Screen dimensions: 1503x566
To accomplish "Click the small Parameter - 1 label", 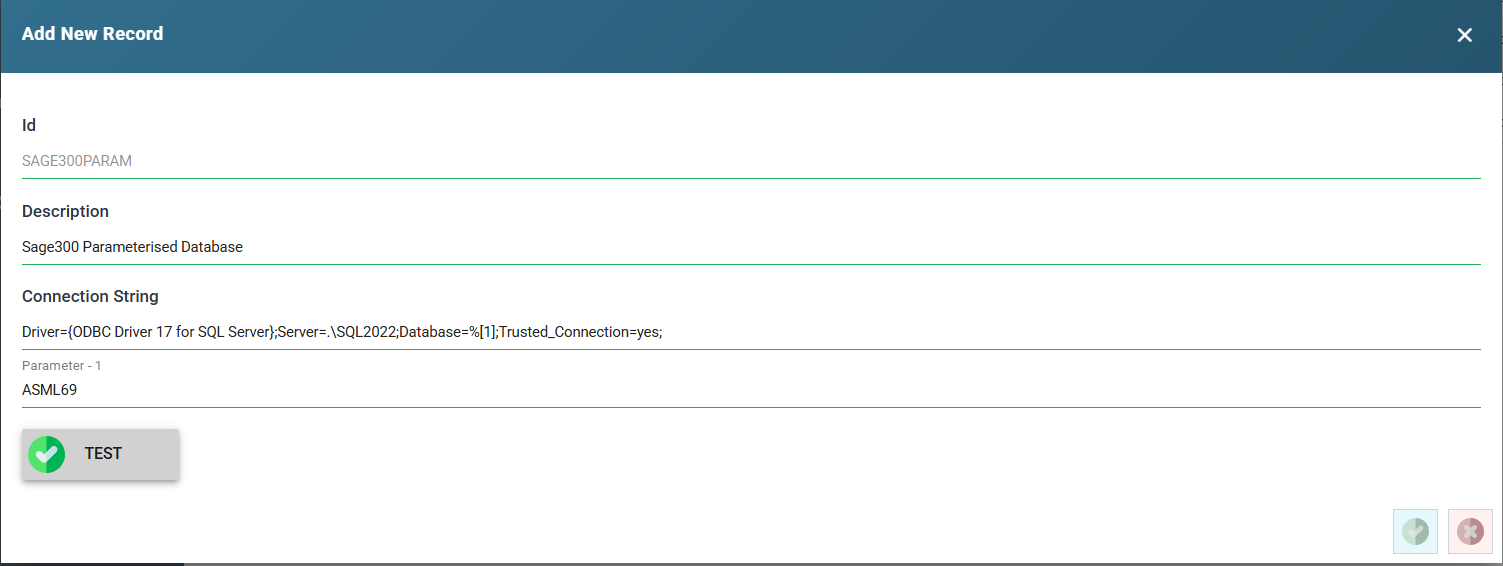I will (x=59, y=366).
